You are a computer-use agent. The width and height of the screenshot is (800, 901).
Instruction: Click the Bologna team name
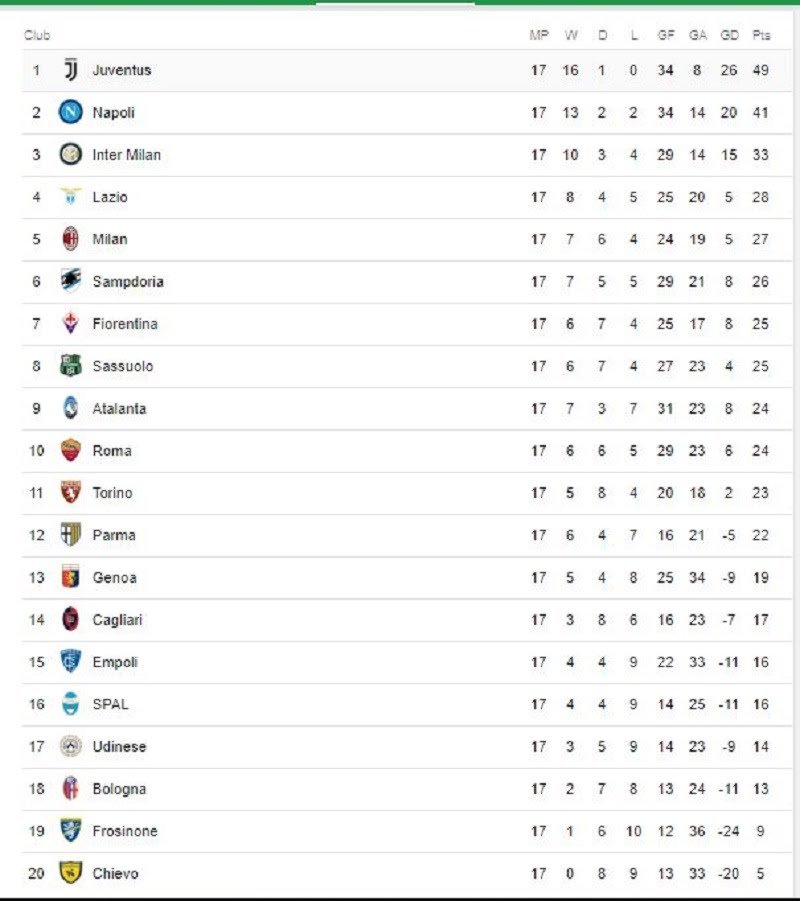pos(120,789)
